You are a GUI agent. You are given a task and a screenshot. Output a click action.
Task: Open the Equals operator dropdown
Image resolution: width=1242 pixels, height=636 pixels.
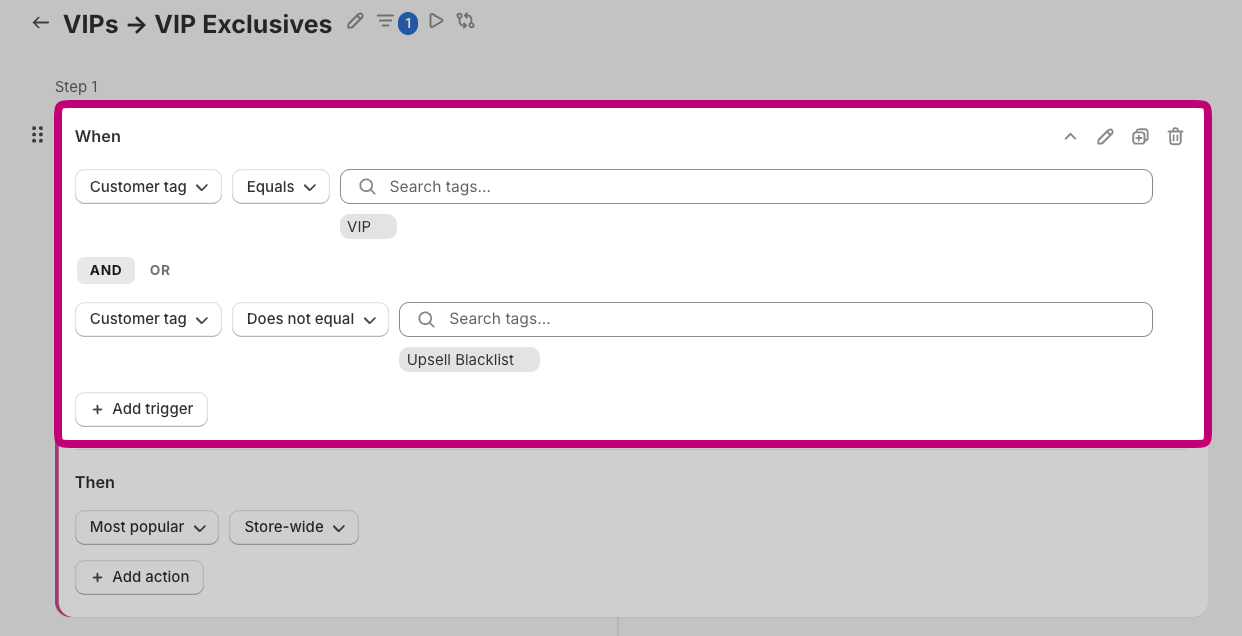pos(281,187)
